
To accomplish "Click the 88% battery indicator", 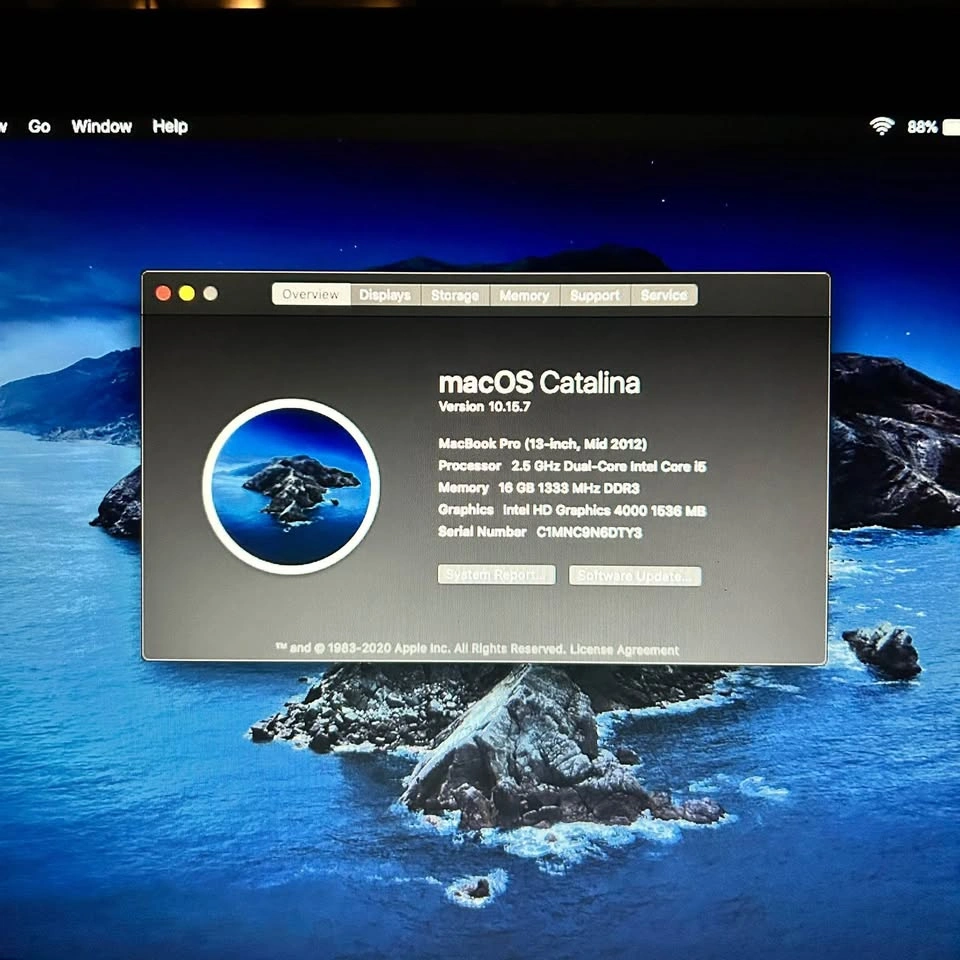I will tap(922, 127).
